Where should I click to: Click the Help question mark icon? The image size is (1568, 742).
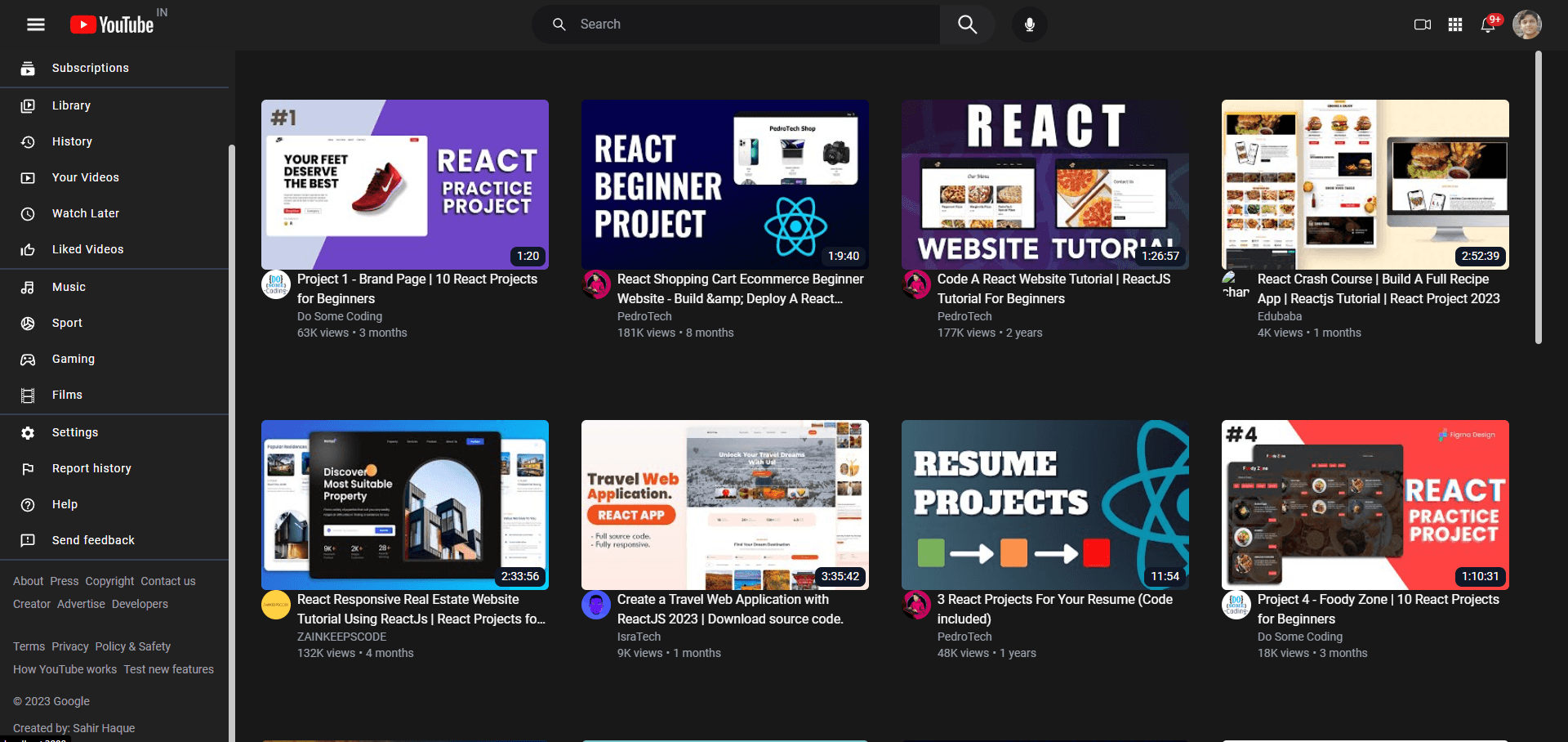coord(28,504)
